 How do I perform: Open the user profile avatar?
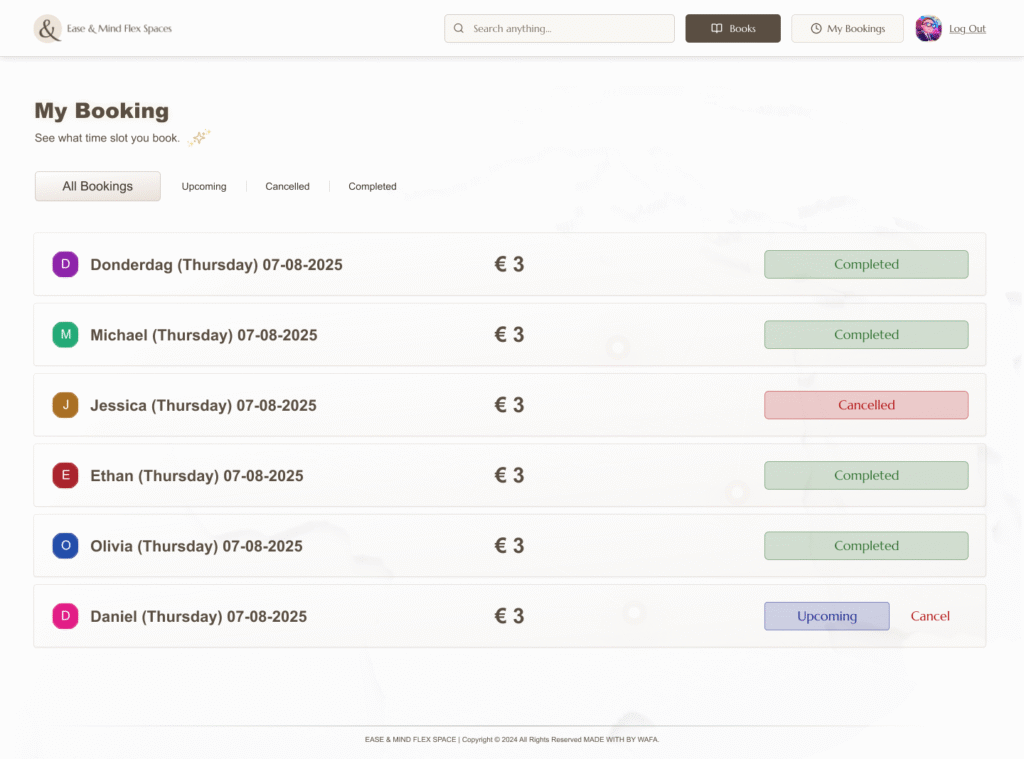(x=928, y=29)
